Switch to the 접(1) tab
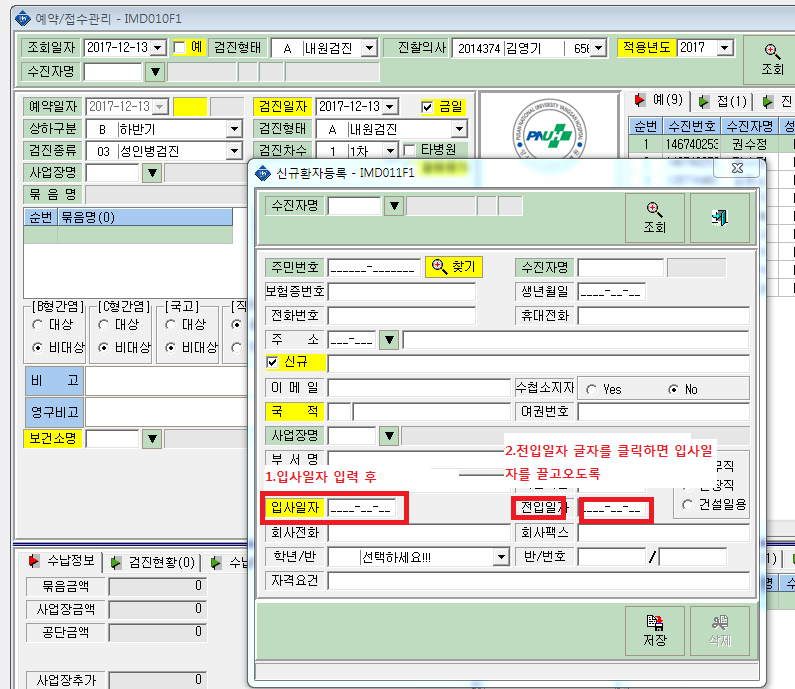 coord(722,102)
